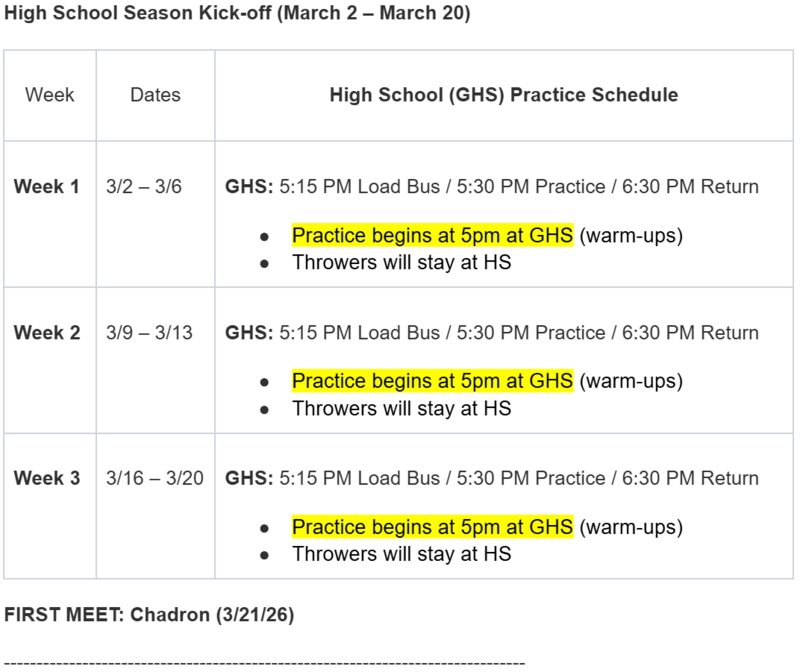Click the High School Season Kick-off heading
The height and width of the screenshot is (672, 800).
[238, 16]
